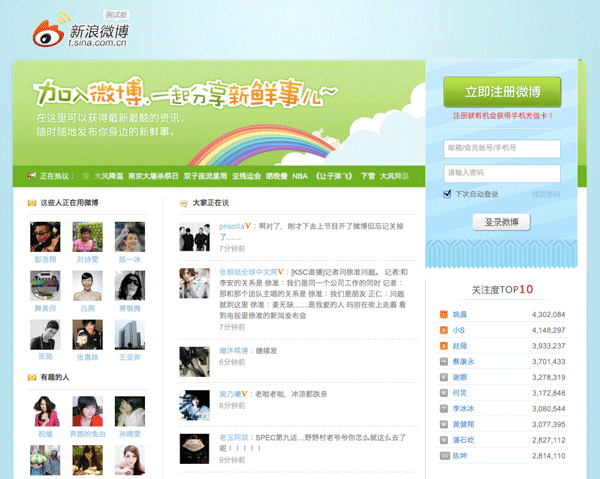This screenshot has height=479, width=600.
Task: Click crown icon beside 这些人正在用微博
Action: click(x=32, y=202)
